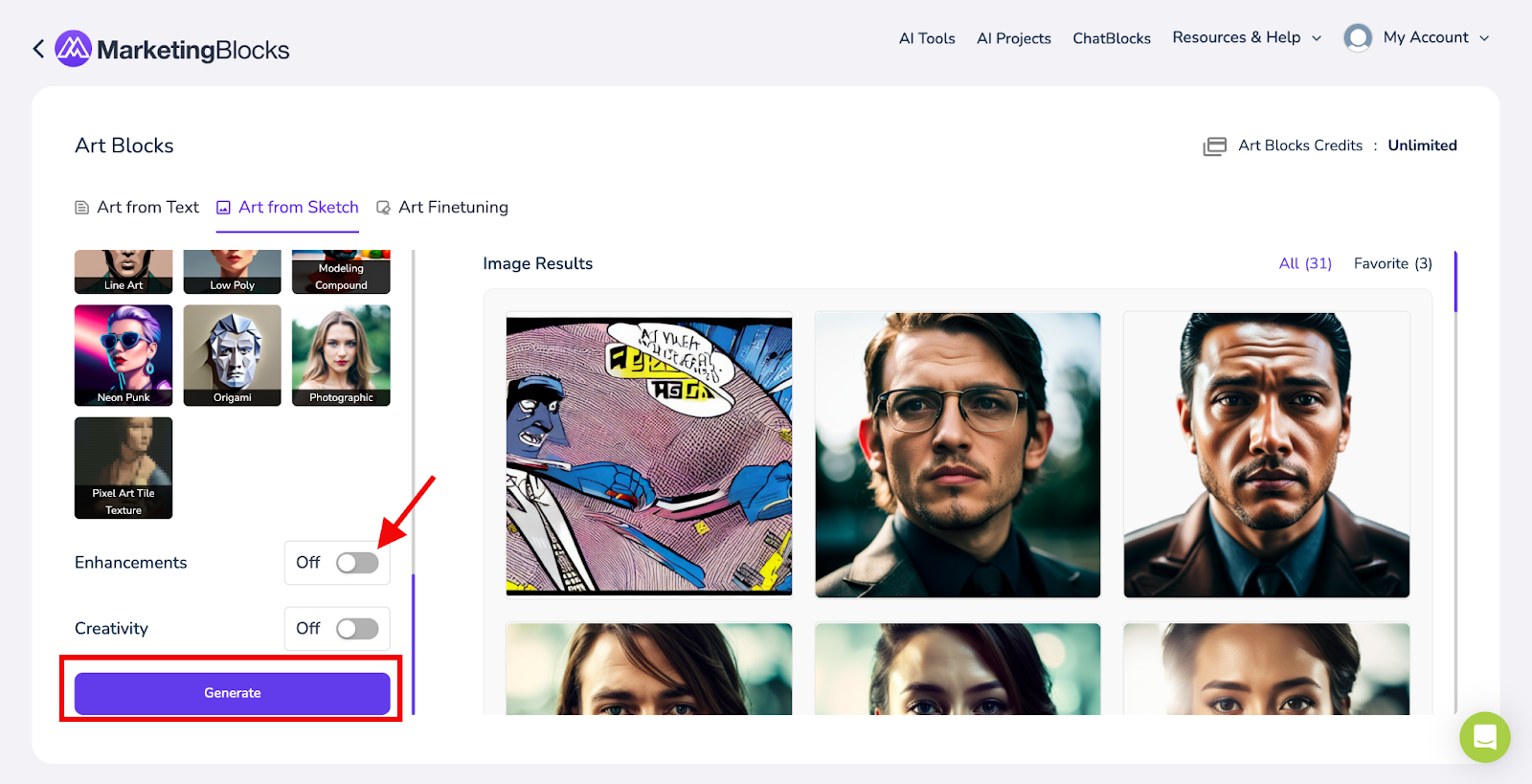The image size is (1532, 784).
Task: Switch to the Art Finetuning tab
Action: click(x=442, y=207)
